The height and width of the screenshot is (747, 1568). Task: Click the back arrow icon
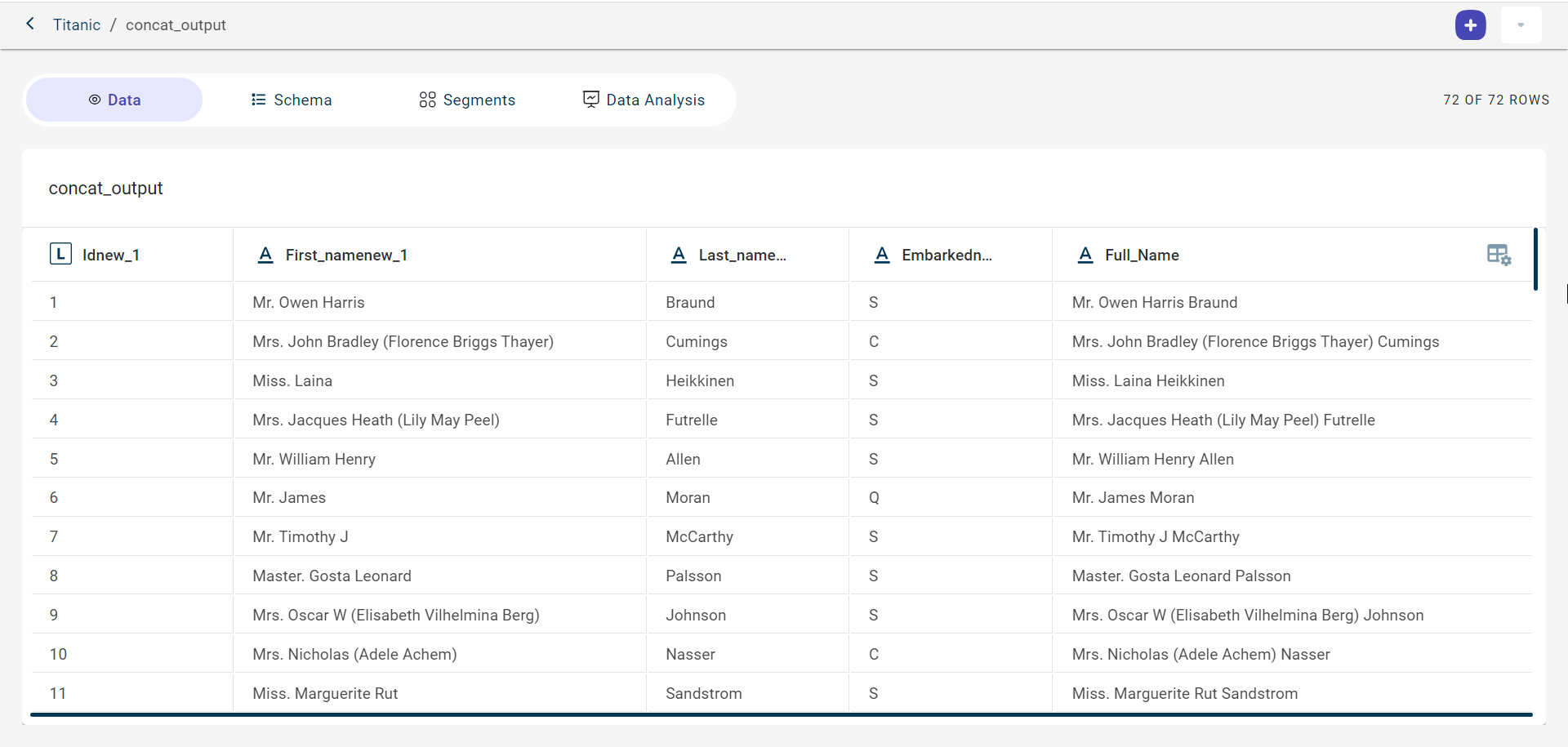coord(30,24)
